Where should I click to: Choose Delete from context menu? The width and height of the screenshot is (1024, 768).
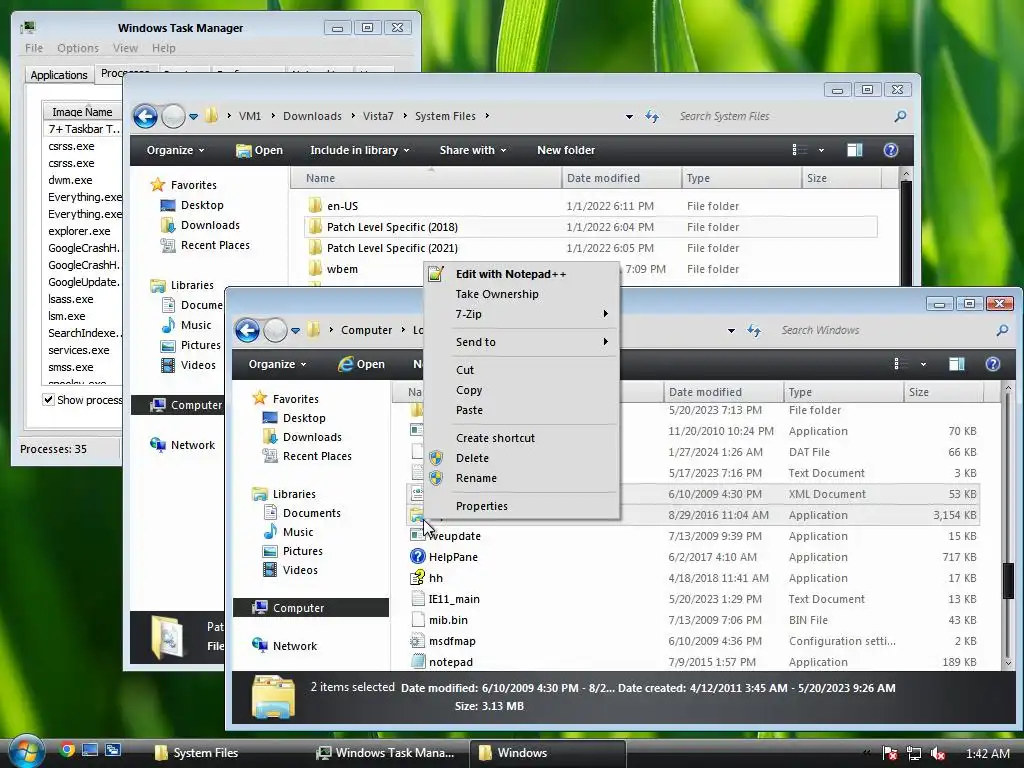pyautogui.click(x=521, y=458)
